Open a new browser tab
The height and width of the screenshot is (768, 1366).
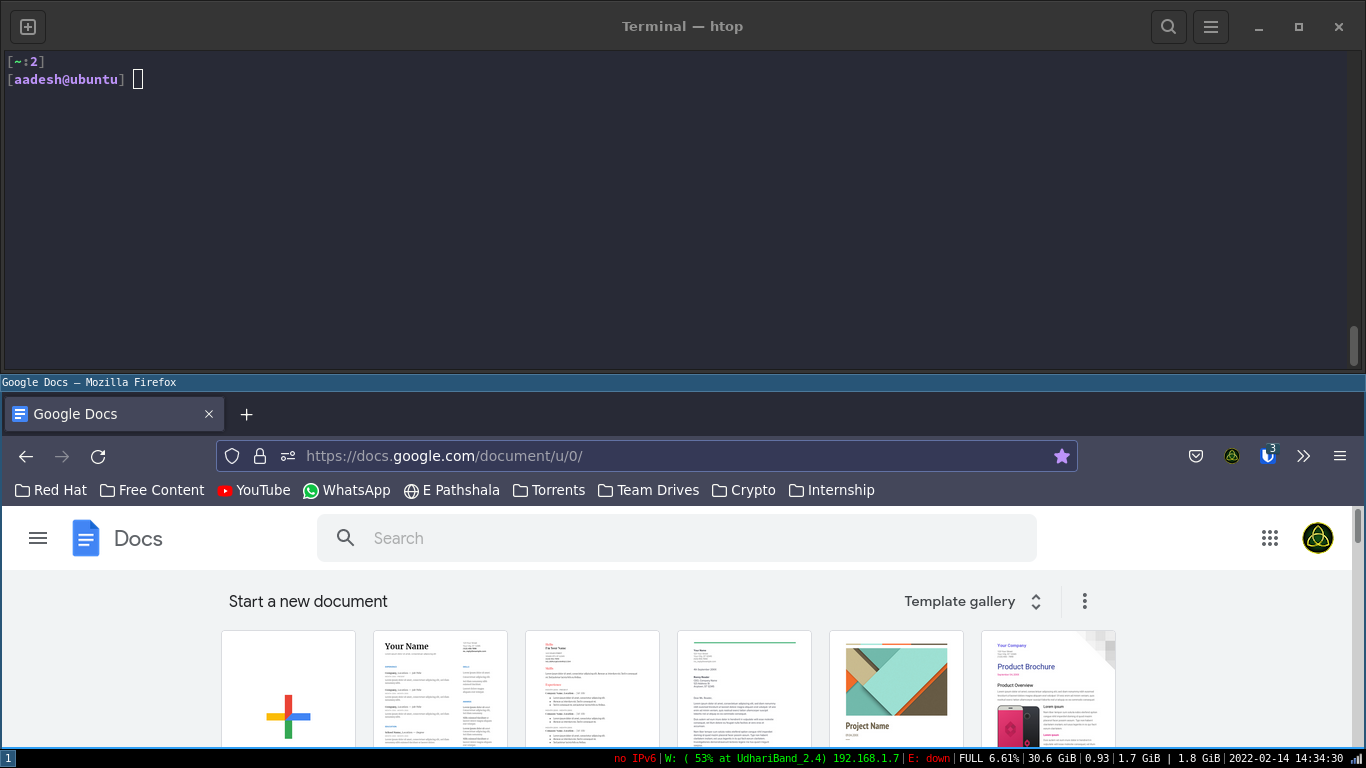coord(246,414)
